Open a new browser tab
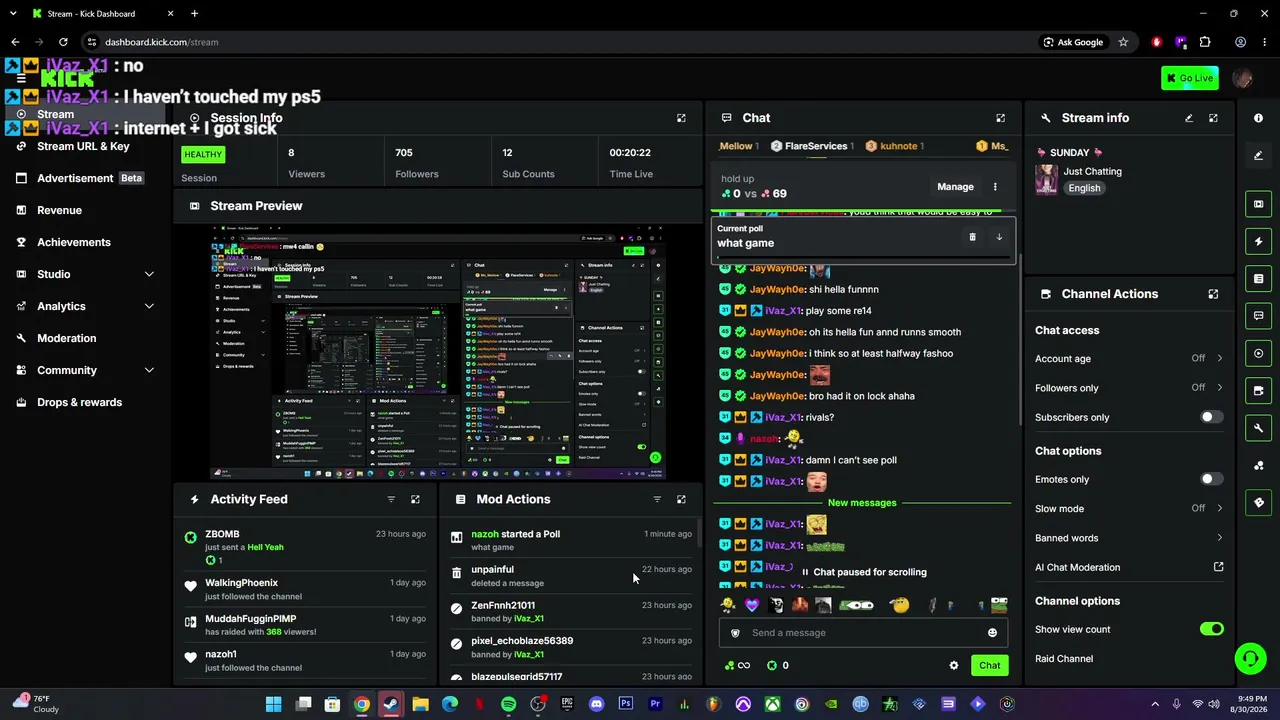1280x720 pixels. click(194, 14)
